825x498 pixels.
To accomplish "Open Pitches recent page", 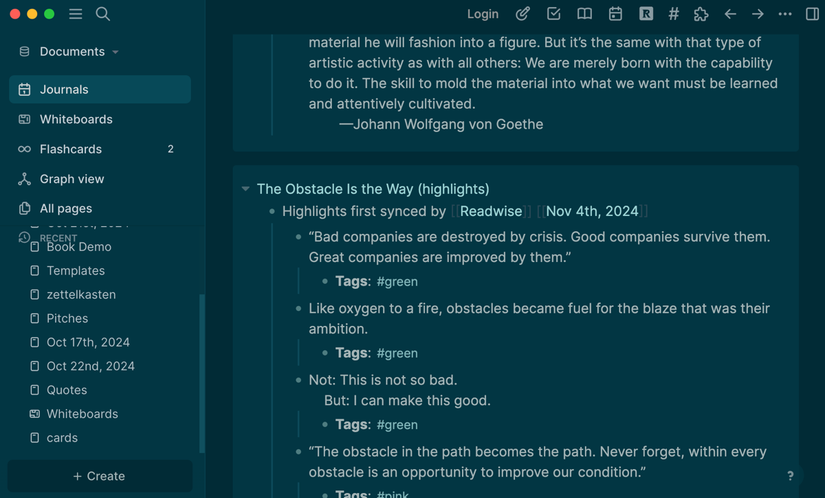I will point(67,318).
